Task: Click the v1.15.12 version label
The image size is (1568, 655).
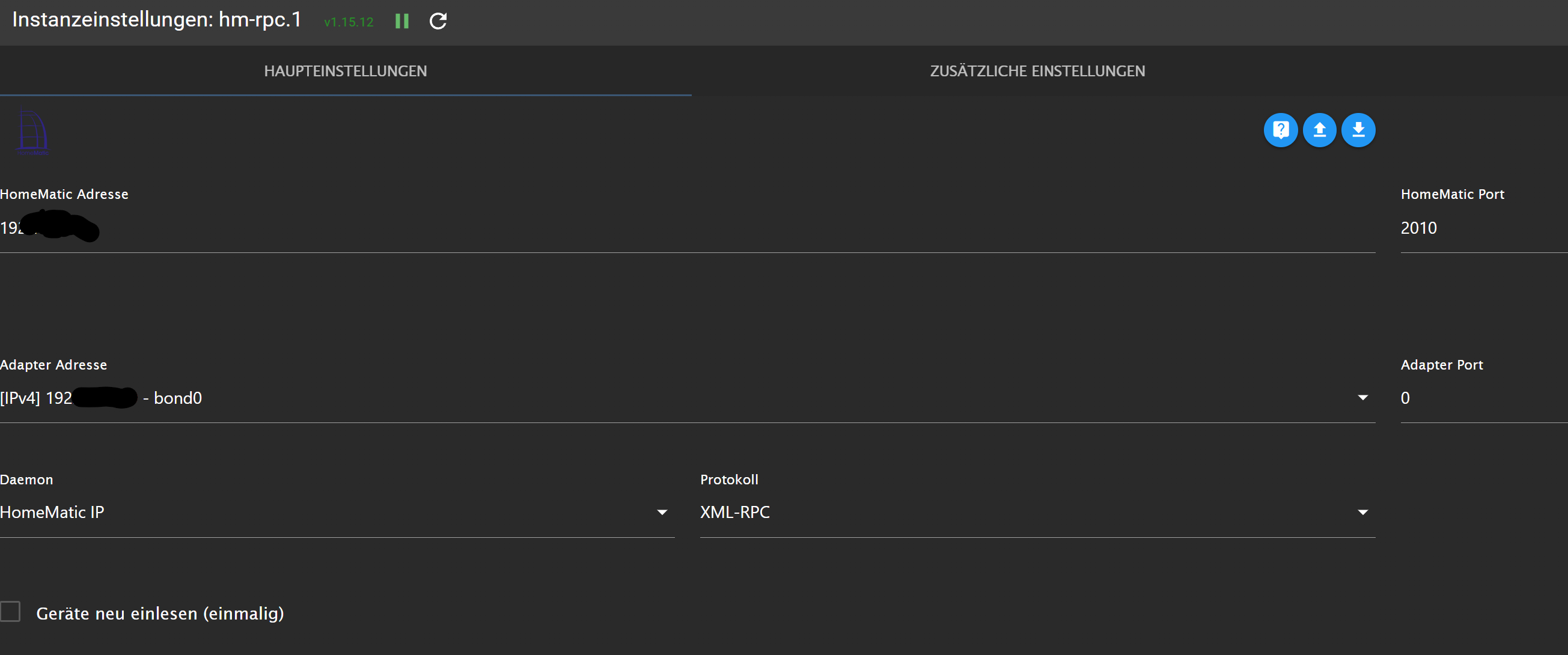Action: pos(349,22)
